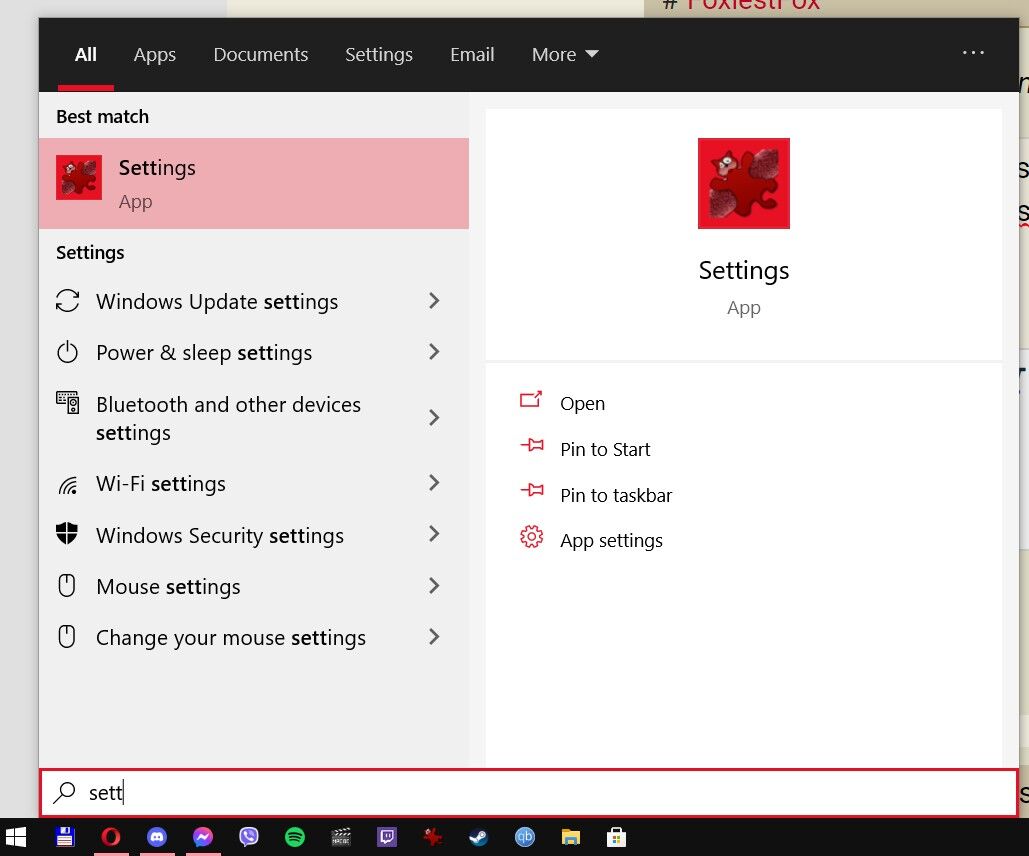The width and height of the screenshot is (1029, 856).
Task: Choose Pin to Start action
Action: [605, 449]
